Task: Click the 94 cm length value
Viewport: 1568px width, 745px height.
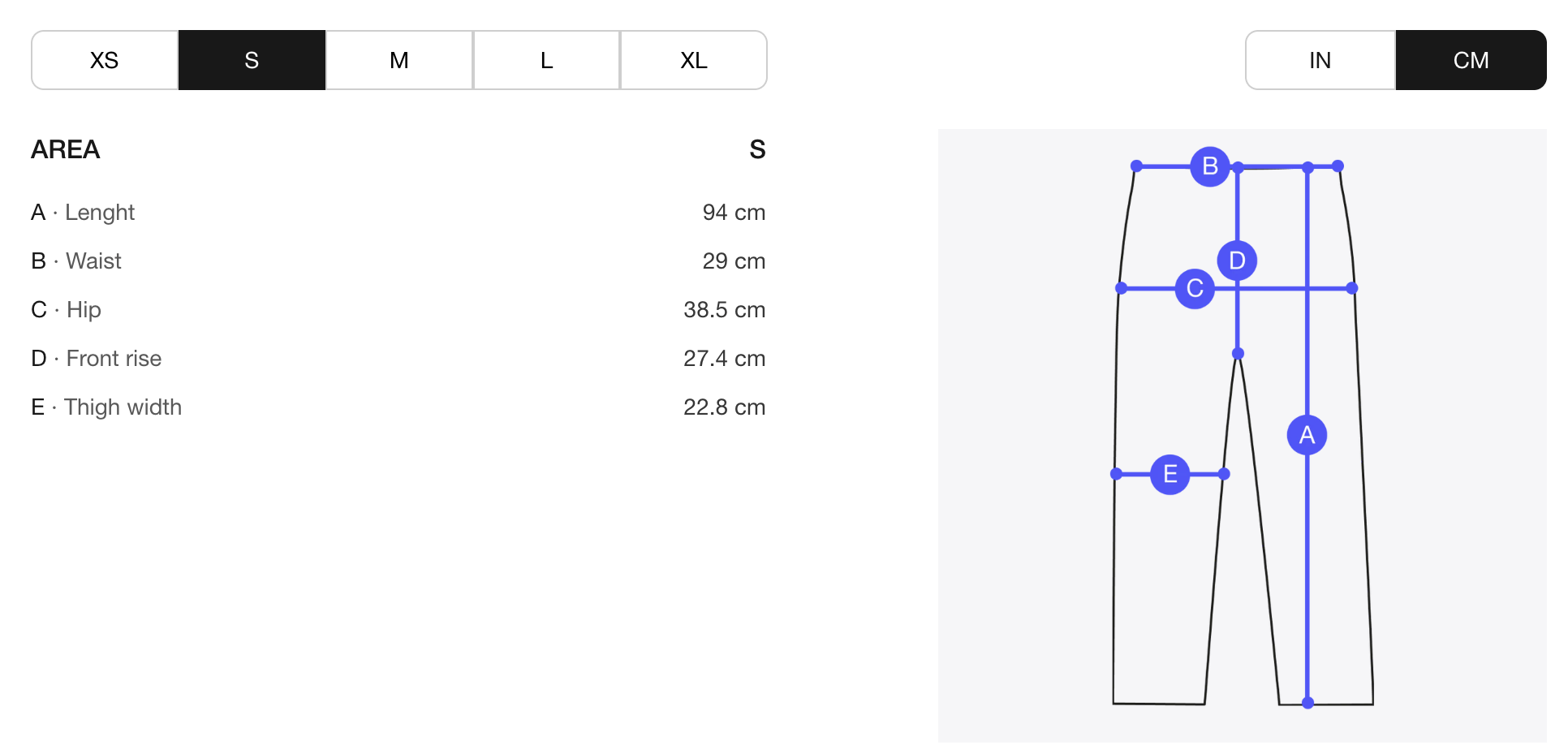Action: [x=734, y=213]
